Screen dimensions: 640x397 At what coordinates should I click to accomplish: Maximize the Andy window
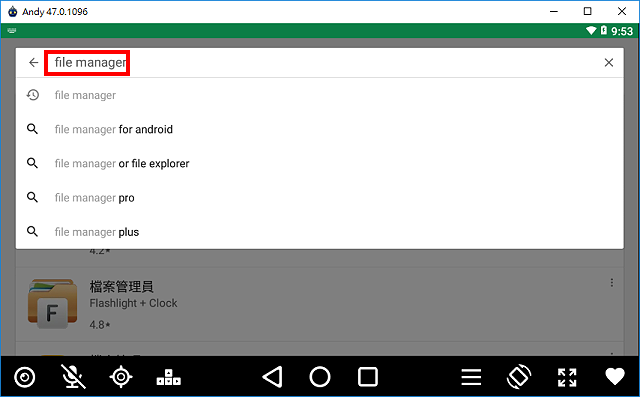click(x=587, y=11)
